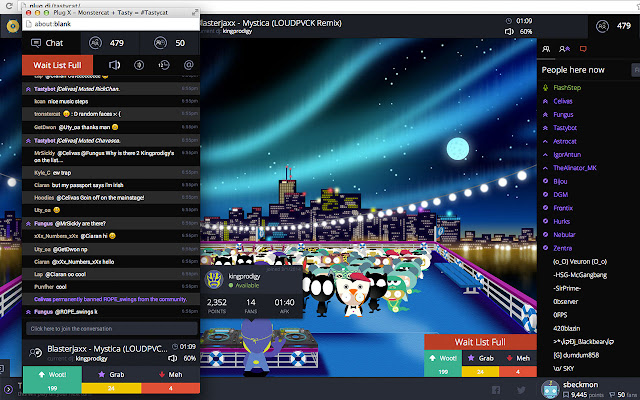This screenshot has height=400, width=640.
Task: Click the volume speaker icon at 60% in main header
Action: 509,31
